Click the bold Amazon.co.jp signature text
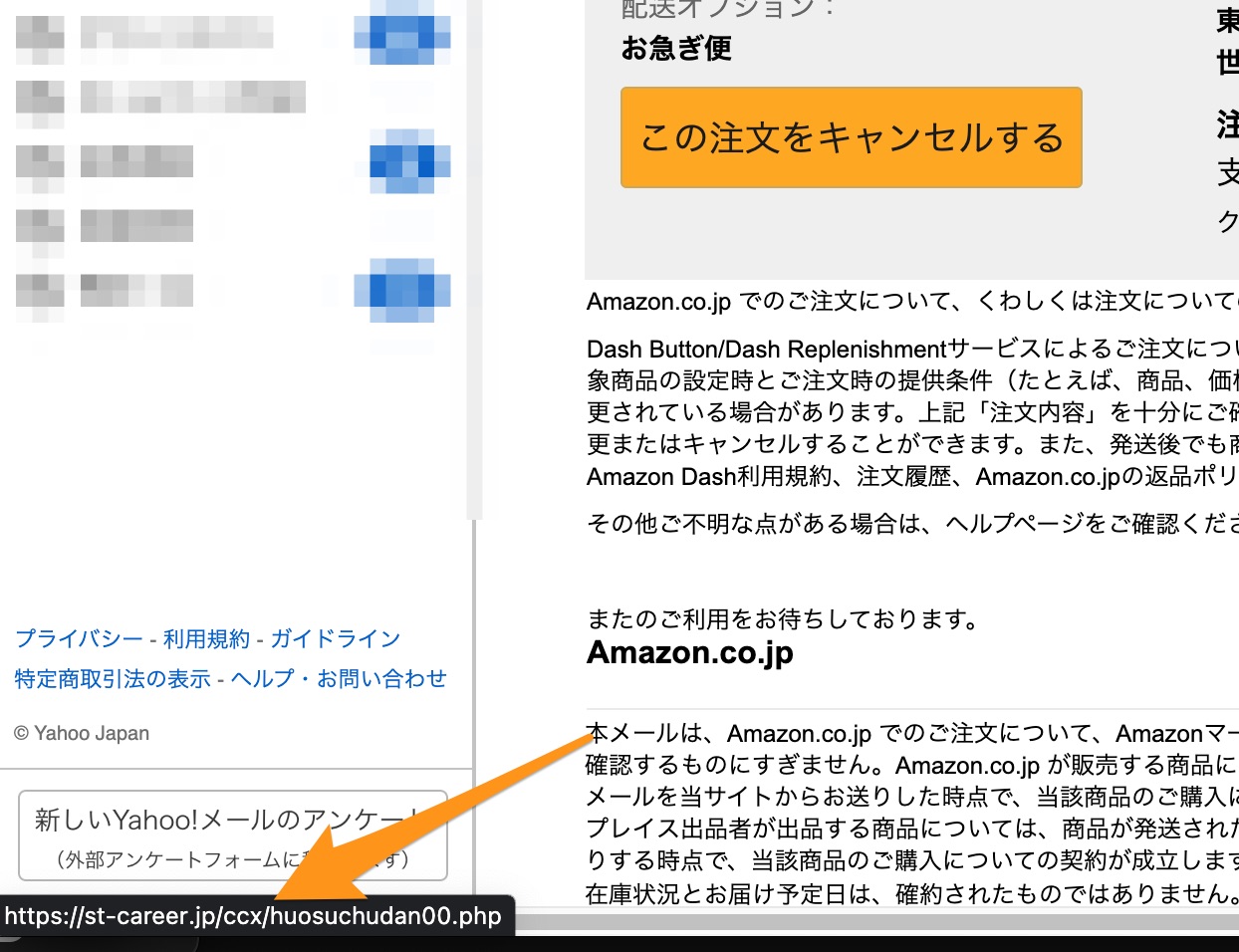 (689, 652)
